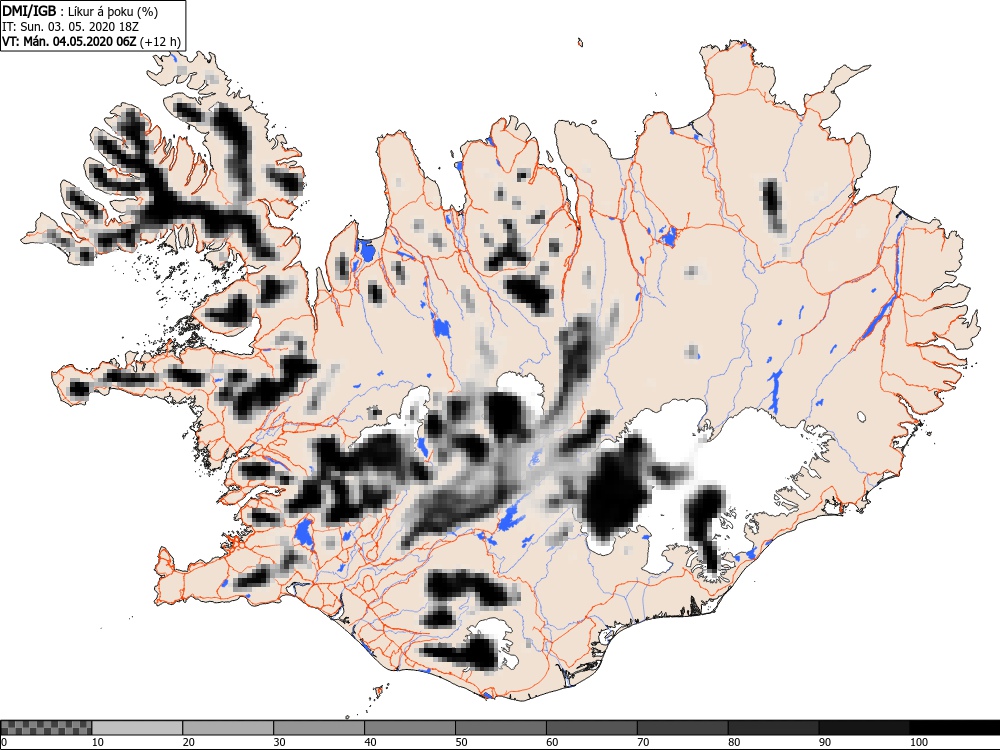The width and height of the screenshot is (1000, 750).
Task: Pick the 60-70 dark gray legend band
Action: pyautogui.click(x=592, y=728)
